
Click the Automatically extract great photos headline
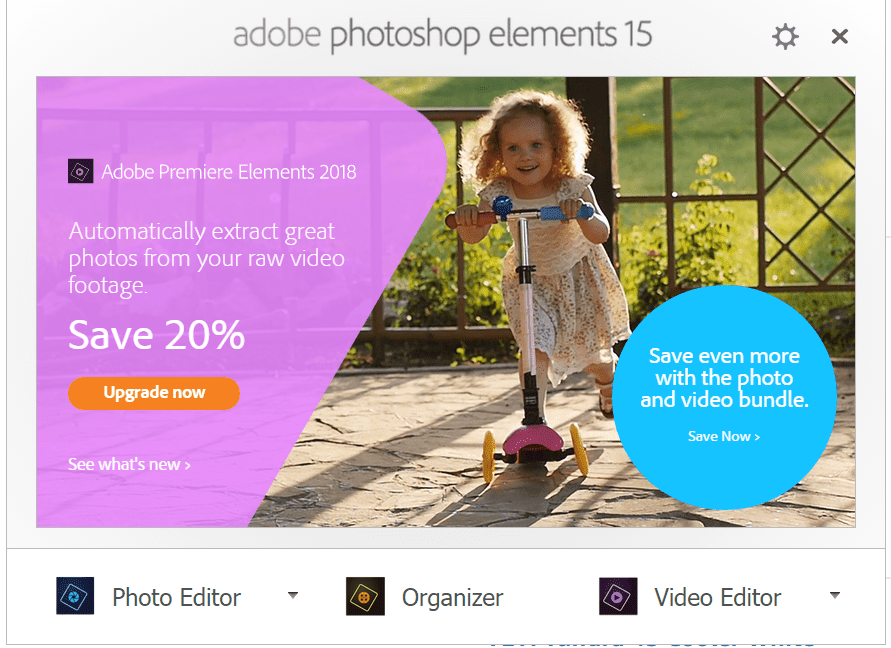206,258
